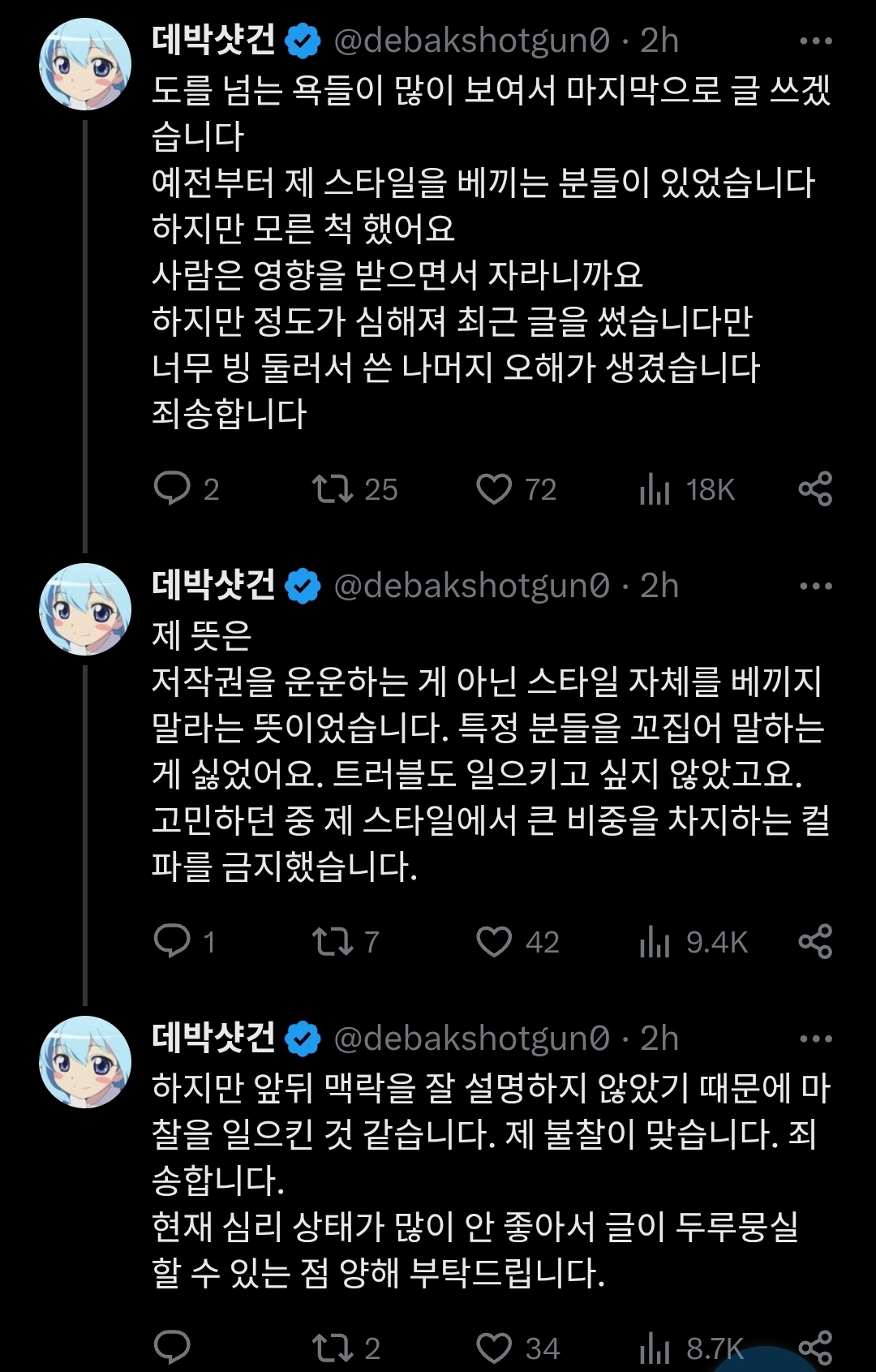876x1372 pixels.
Task: Repost the third tweet with 2 reposts
Action: 333,1347
